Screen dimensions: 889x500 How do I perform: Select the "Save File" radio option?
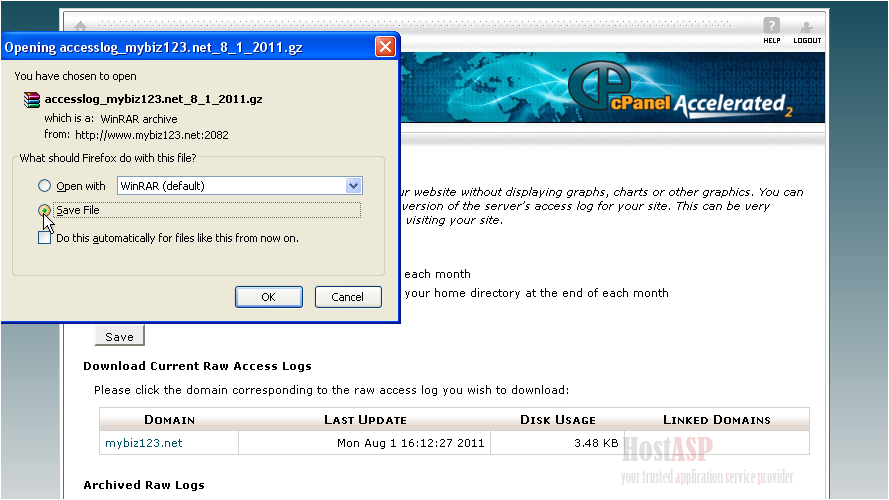[44, 211]
